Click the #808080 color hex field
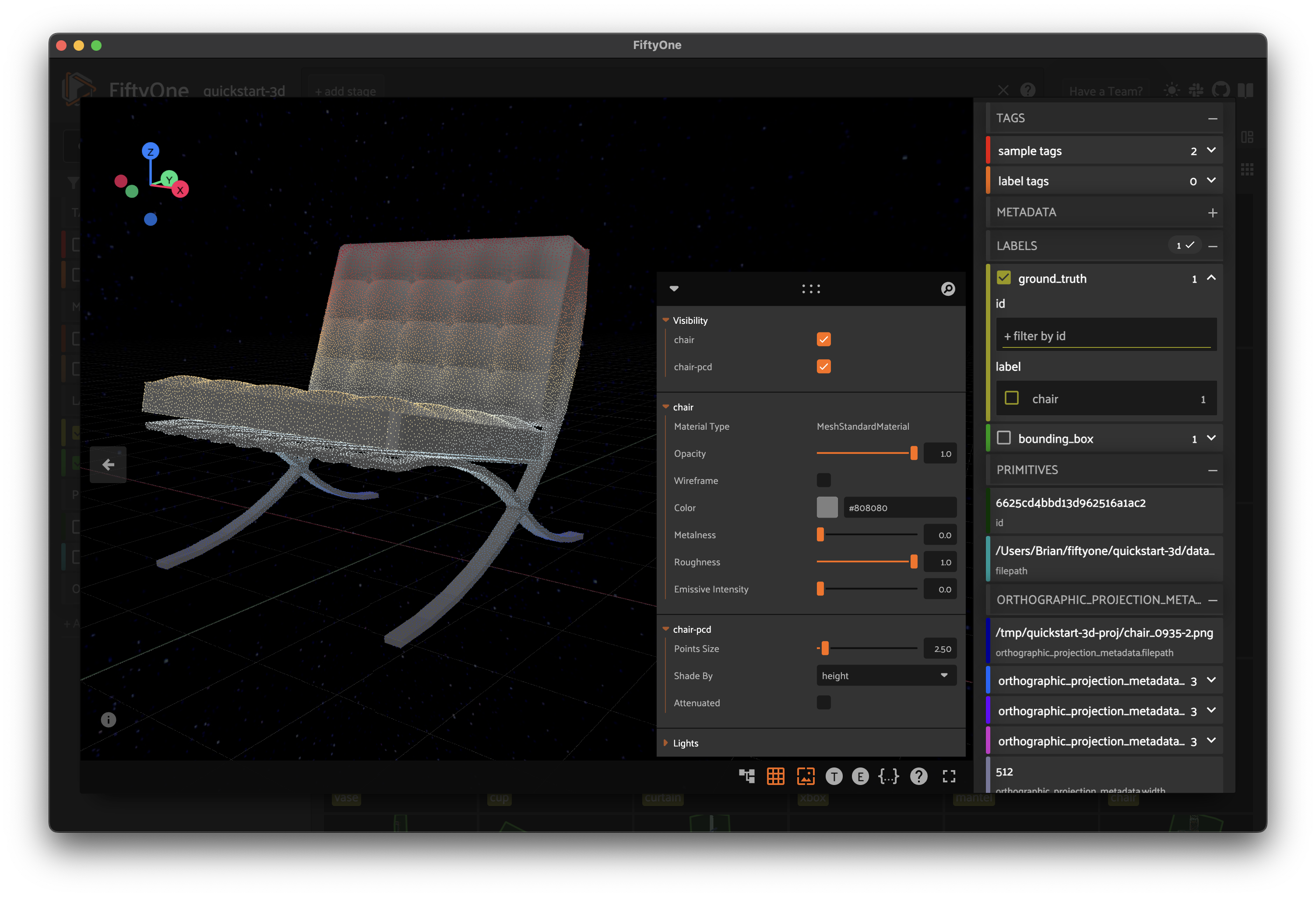This screenshot has width=1316, height=897. click(x=900, y=508)
